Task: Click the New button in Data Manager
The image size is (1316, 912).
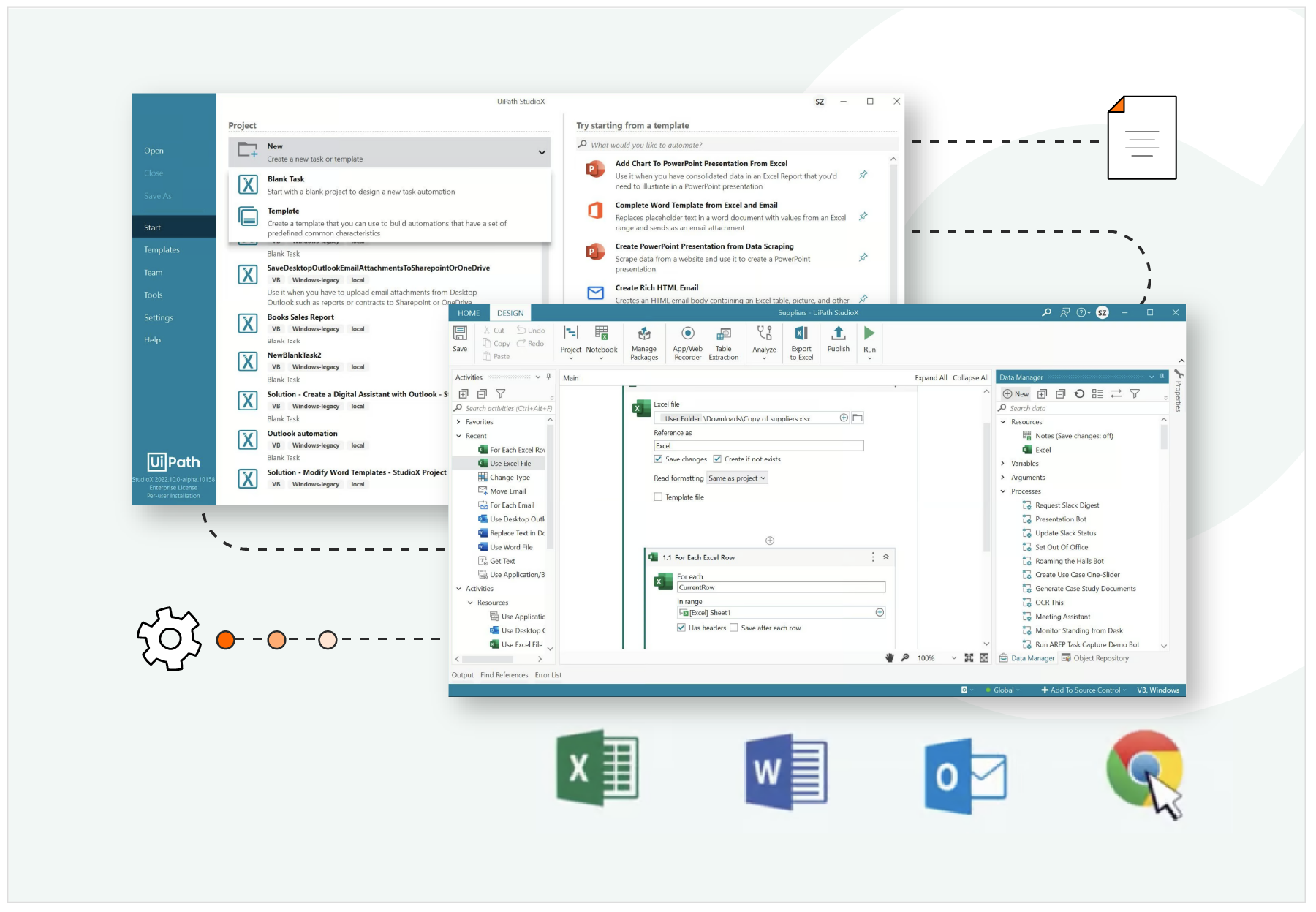Action: [1016, 393]
